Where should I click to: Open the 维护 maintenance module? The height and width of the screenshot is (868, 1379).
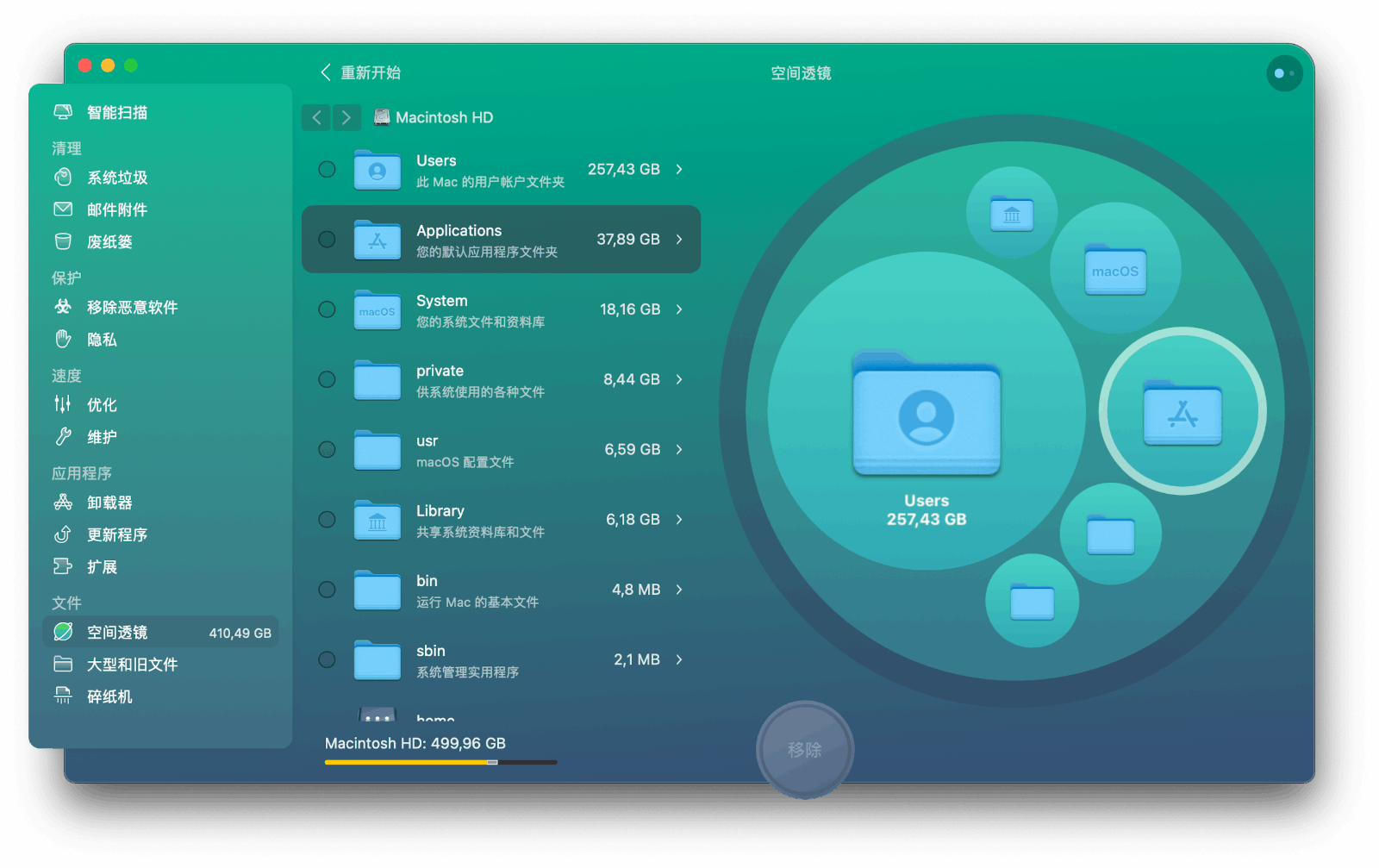(101, 437)
